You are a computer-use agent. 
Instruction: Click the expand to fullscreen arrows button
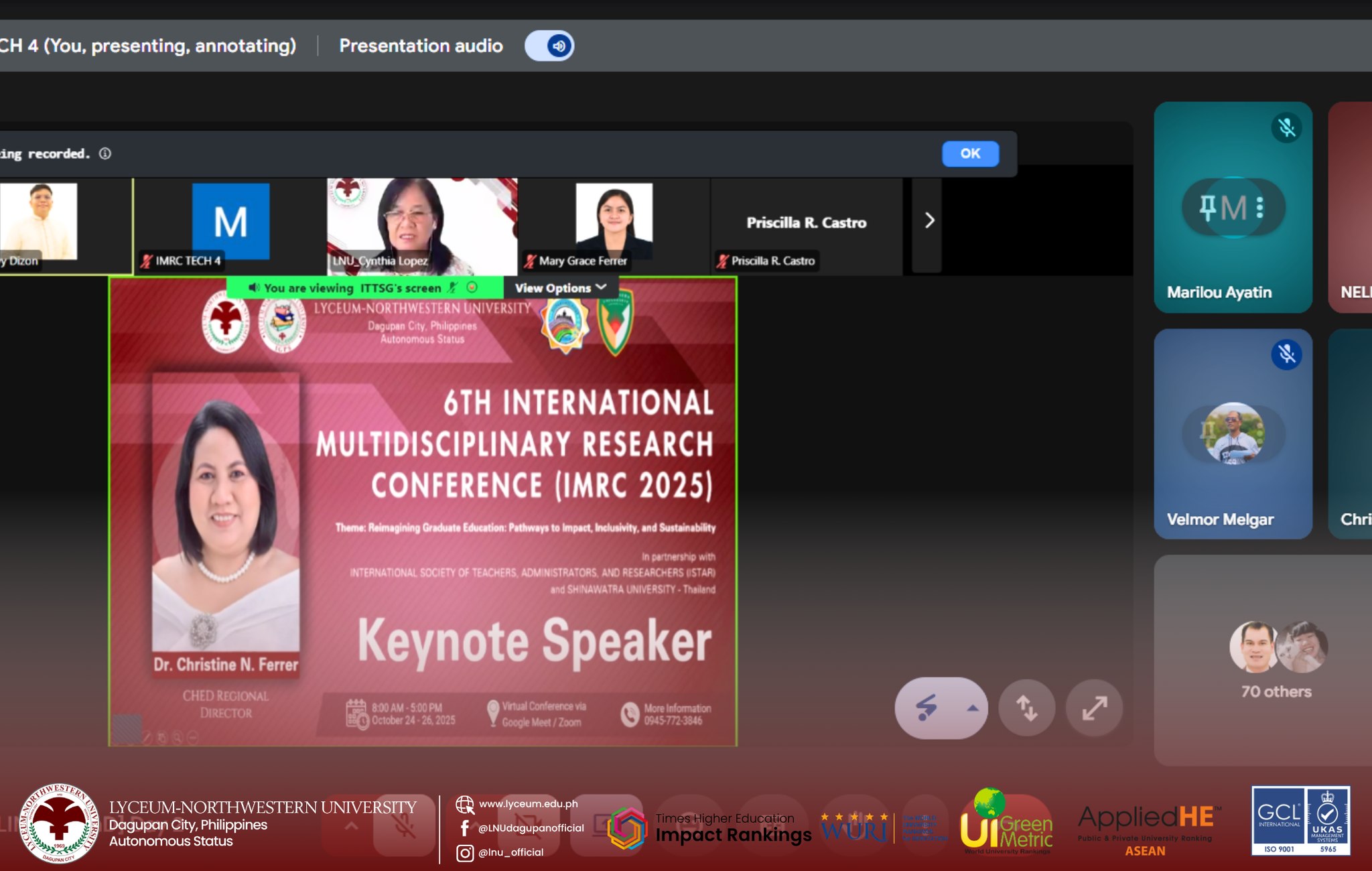point(1094,708)
